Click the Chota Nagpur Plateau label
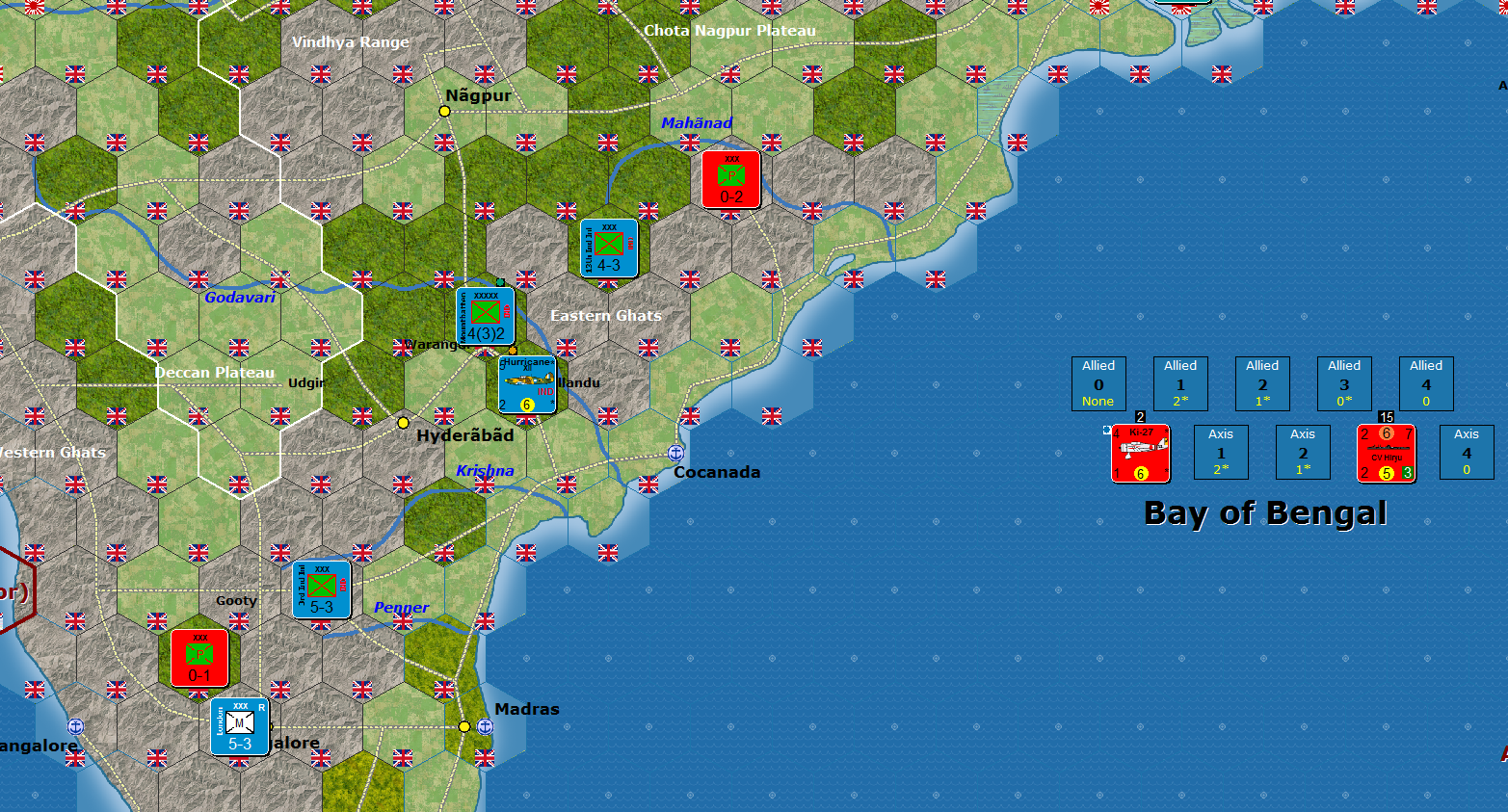 coord(729,31)
